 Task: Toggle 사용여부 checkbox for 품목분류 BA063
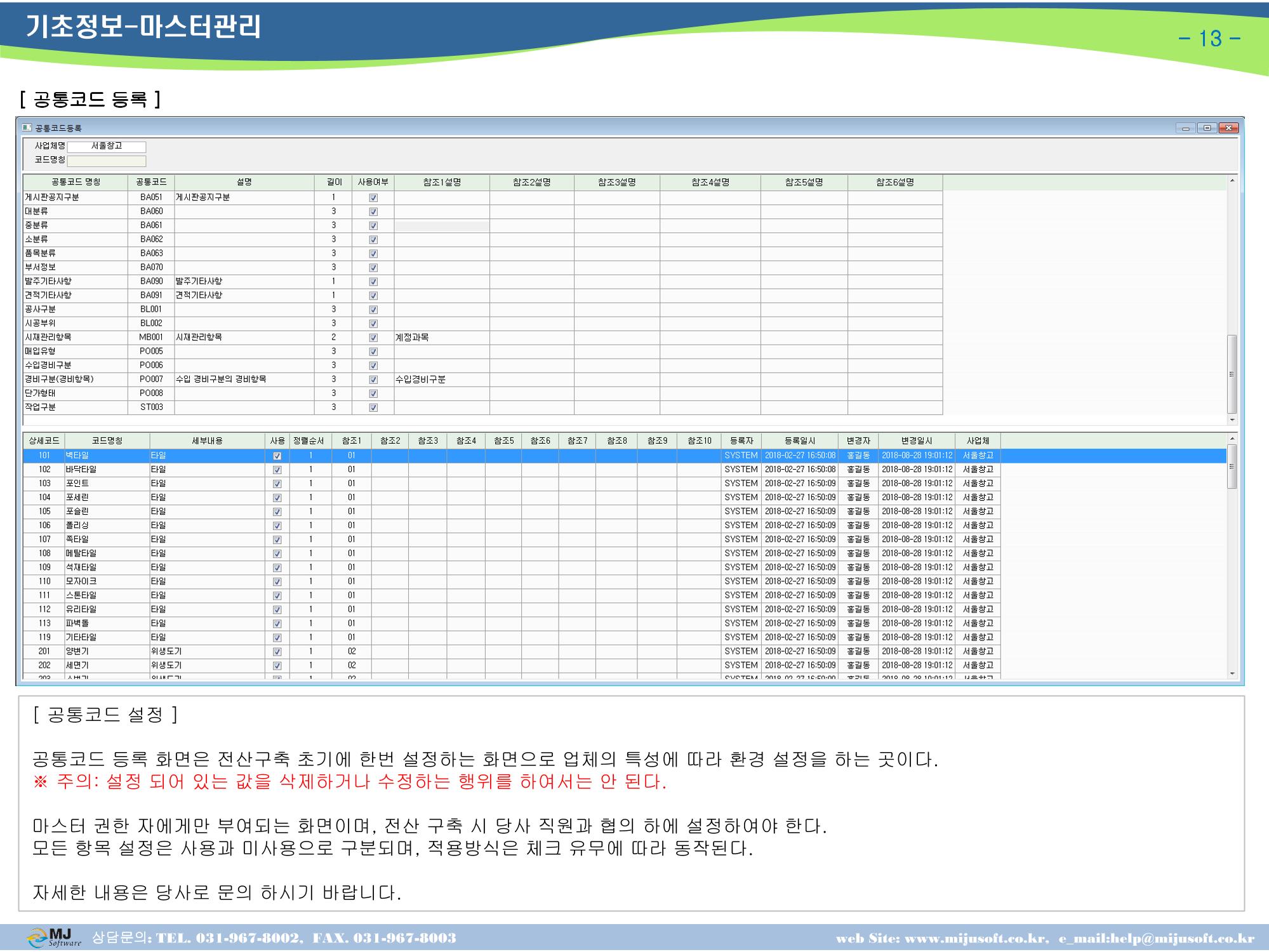tap(373, 254)
